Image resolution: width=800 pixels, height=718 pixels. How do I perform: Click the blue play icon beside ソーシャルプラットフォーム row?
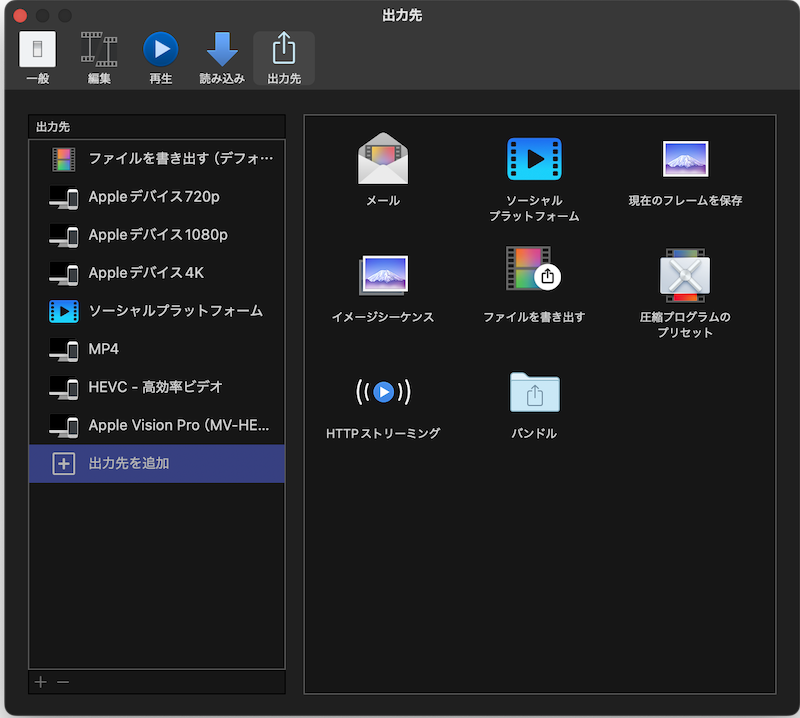(64, 311)
